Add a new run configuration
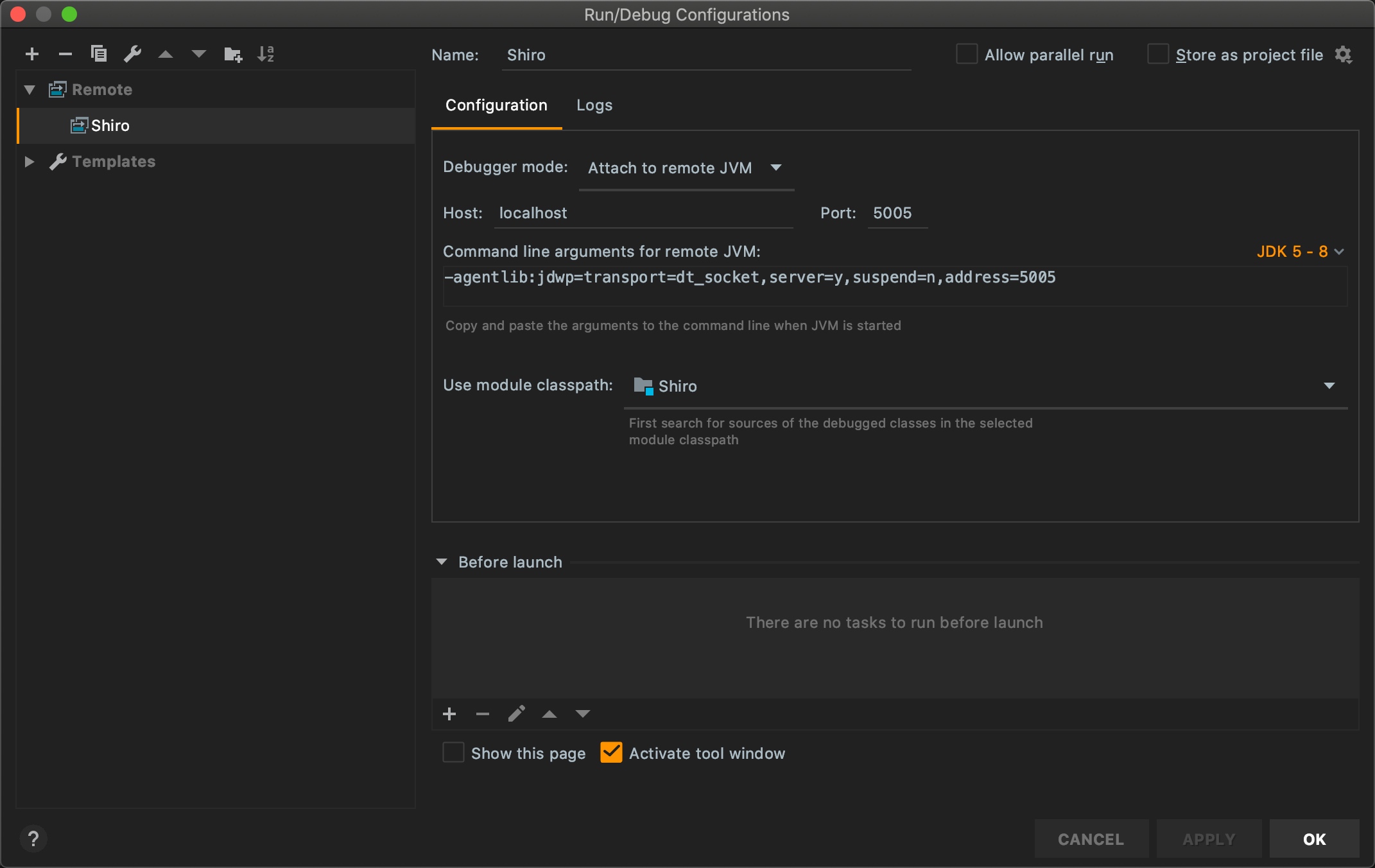 tap(32, 55)
